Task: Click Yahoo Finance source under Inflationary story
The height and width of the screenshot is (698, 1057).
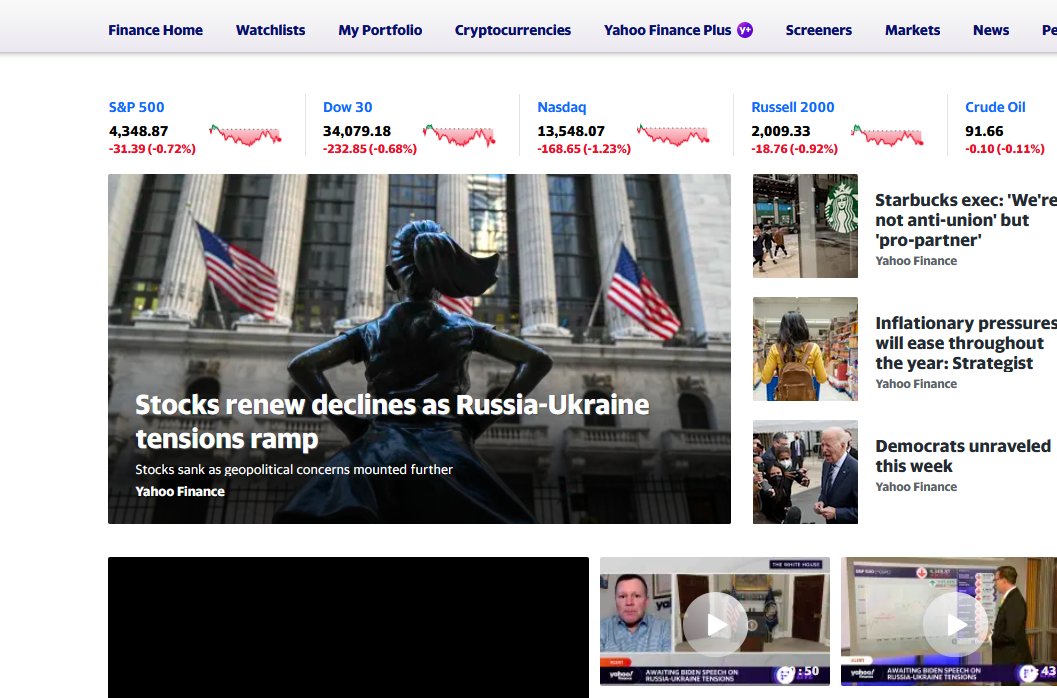Action: pyautogui.click(x=916, y=384)
